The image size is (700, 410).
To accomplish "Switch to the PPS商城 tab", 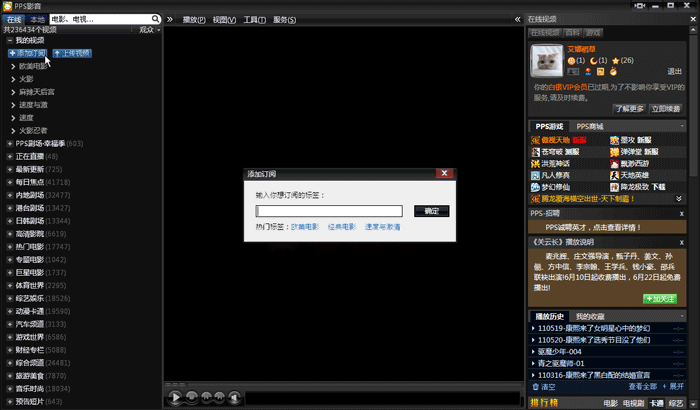I will pos(590,126).
